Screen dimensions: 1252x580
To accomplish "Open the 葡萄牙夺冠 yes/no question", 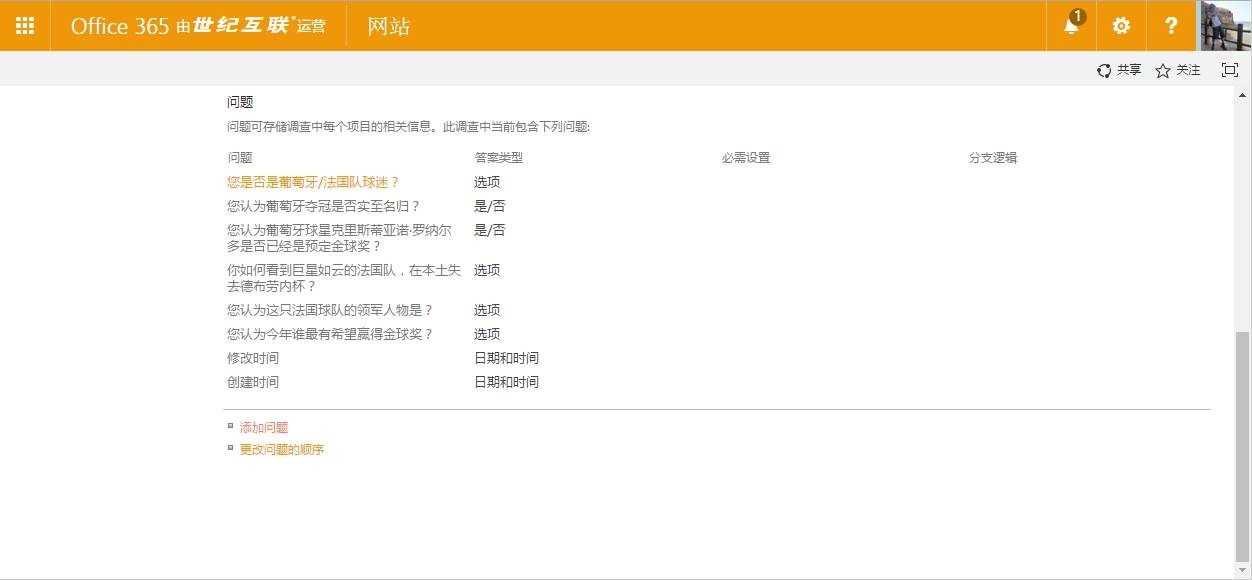I will tap(323, 205).
